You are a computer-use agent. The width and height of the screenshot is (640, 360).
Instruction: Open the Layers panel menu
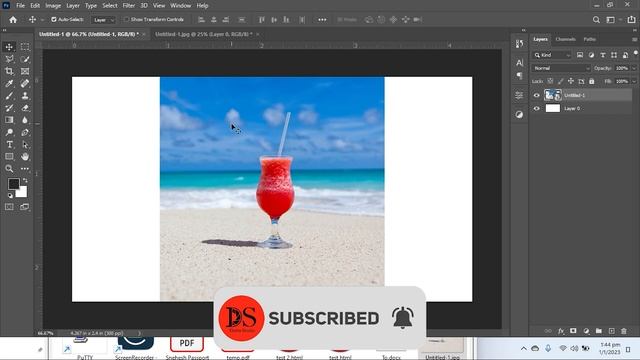(x=634, y=40)
